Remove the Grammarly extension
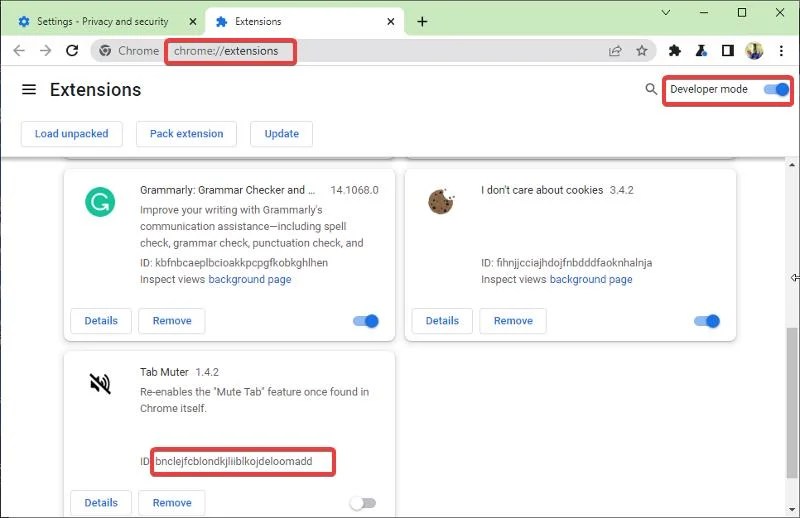This screenshot has height=518, width=800. pos(172,321)
